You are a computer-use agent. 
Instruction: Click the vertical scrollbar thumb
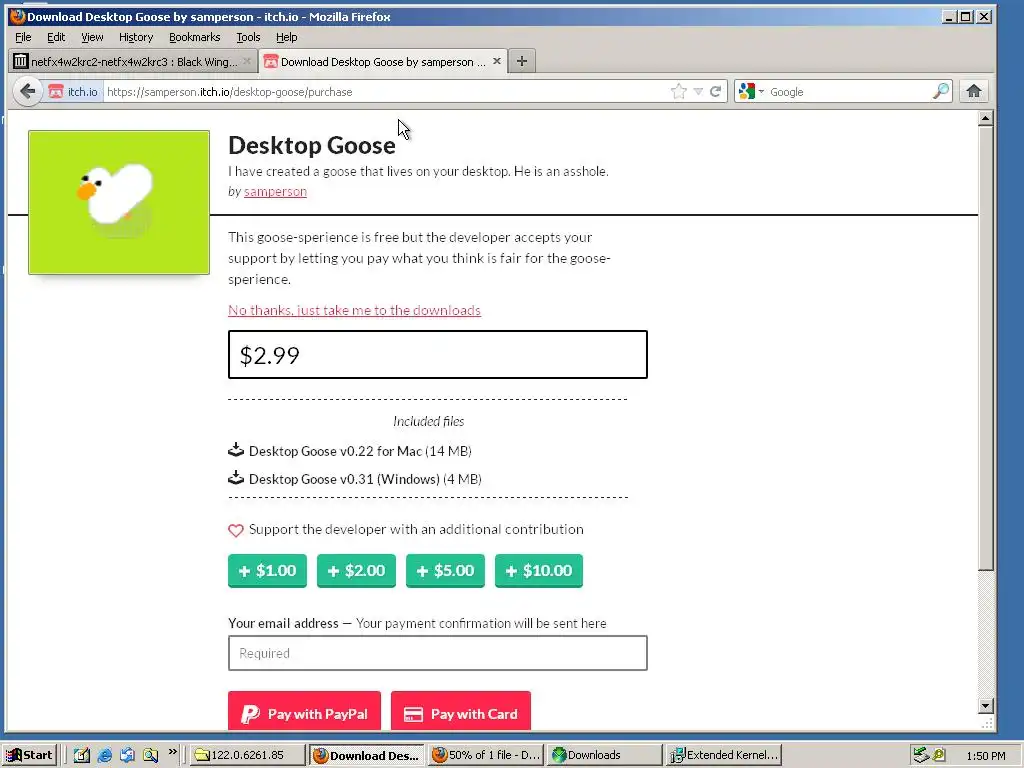(986, 348)
